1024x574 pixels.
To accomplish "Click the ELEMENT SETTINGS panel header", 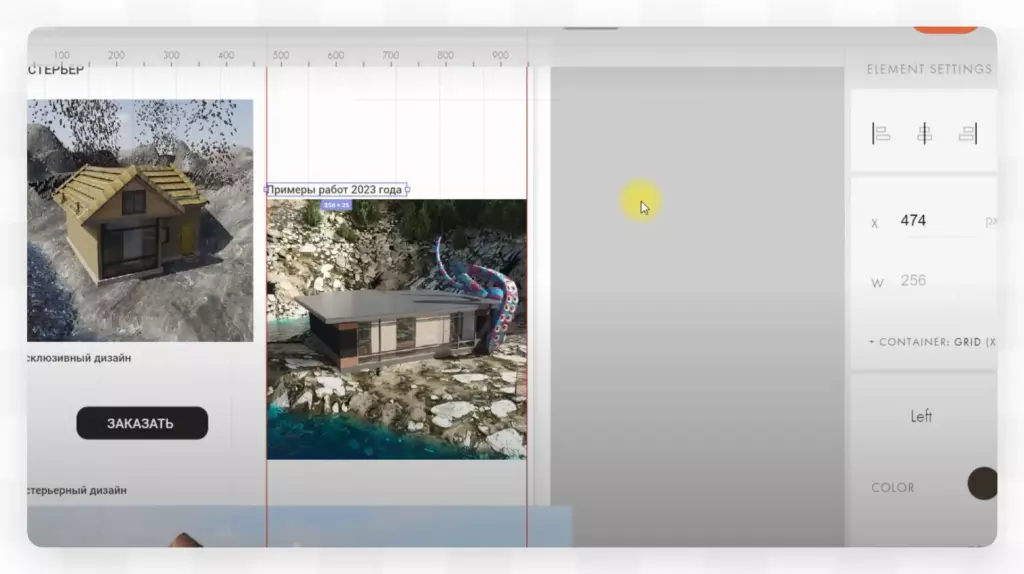I will tap(929, 69).
